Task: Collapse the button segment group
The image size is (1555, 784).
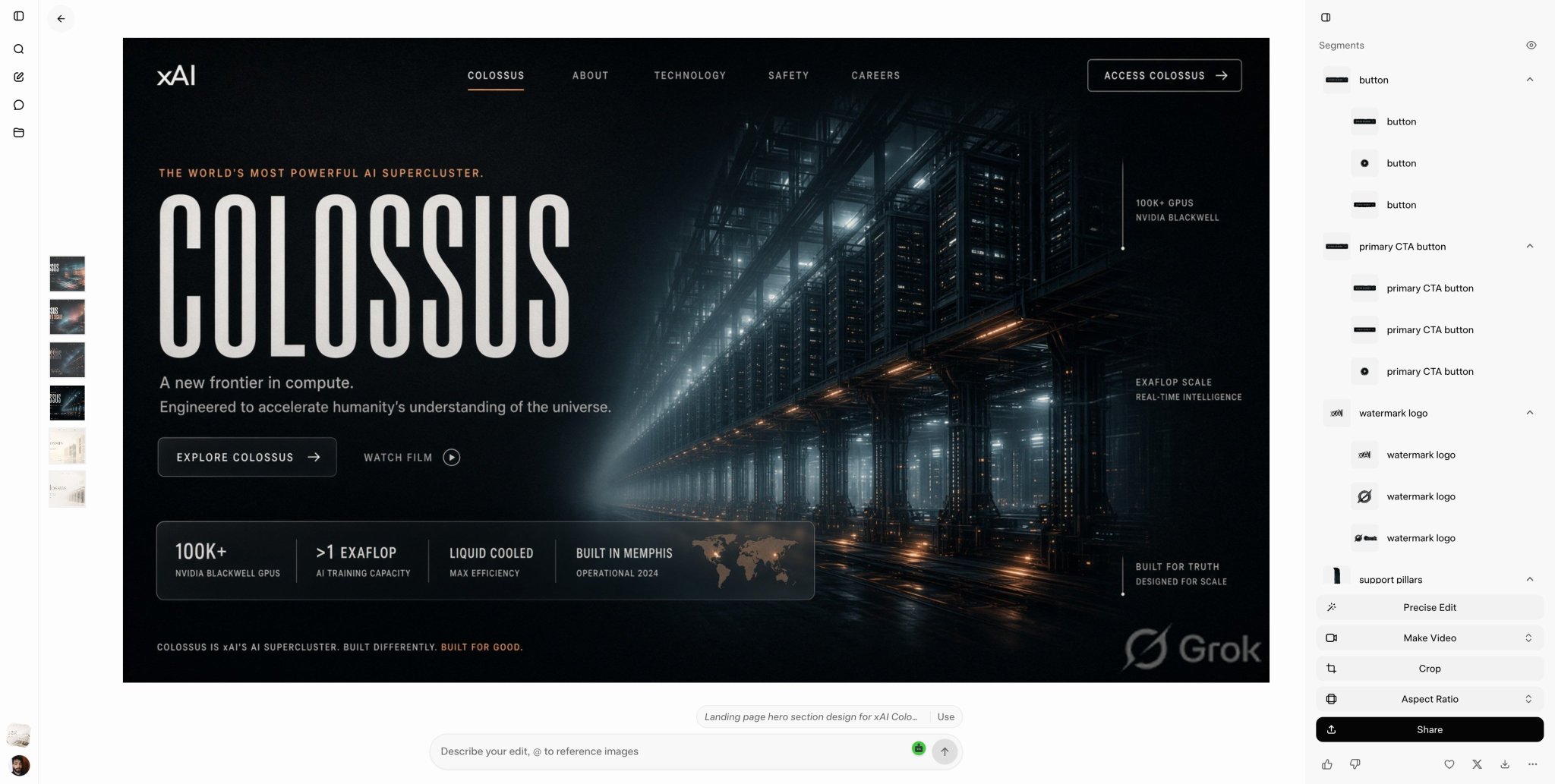Action: coord(1530,80)
